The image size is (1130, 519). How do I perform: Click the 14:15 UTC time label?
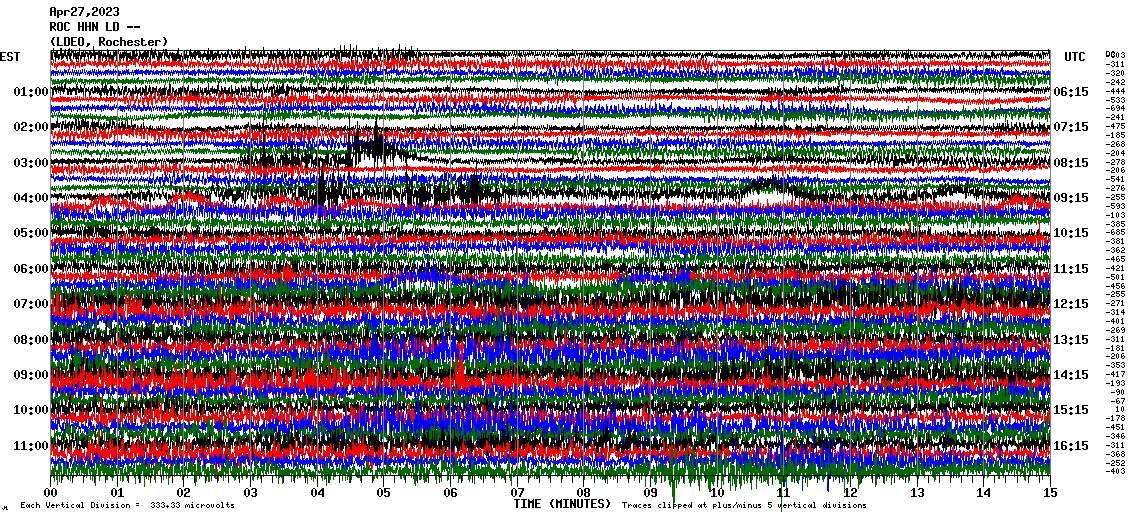coord(1071,375)
